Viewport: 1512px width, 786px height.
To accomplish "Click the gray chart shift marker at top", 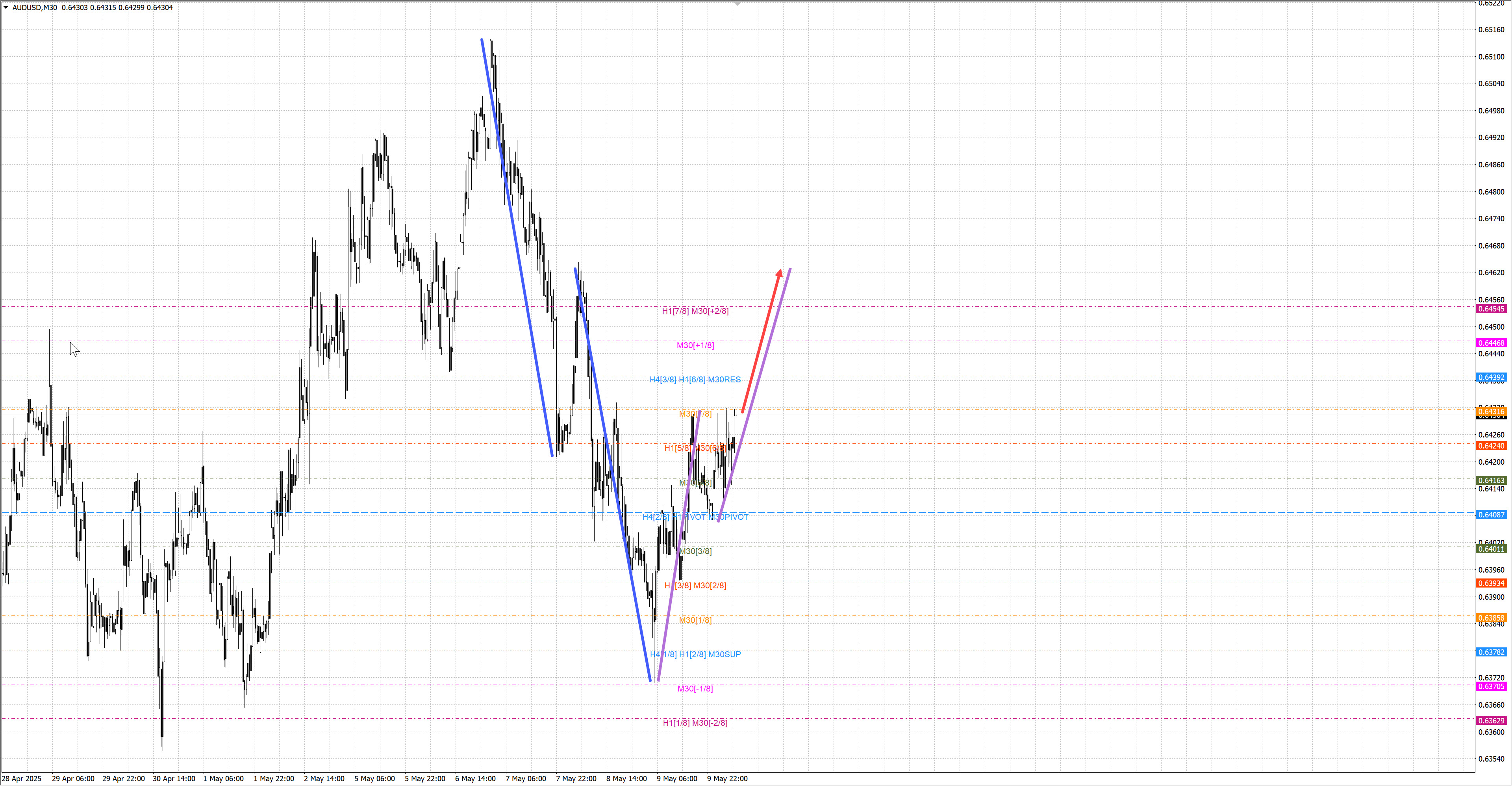I will click(x=738, y=4).
